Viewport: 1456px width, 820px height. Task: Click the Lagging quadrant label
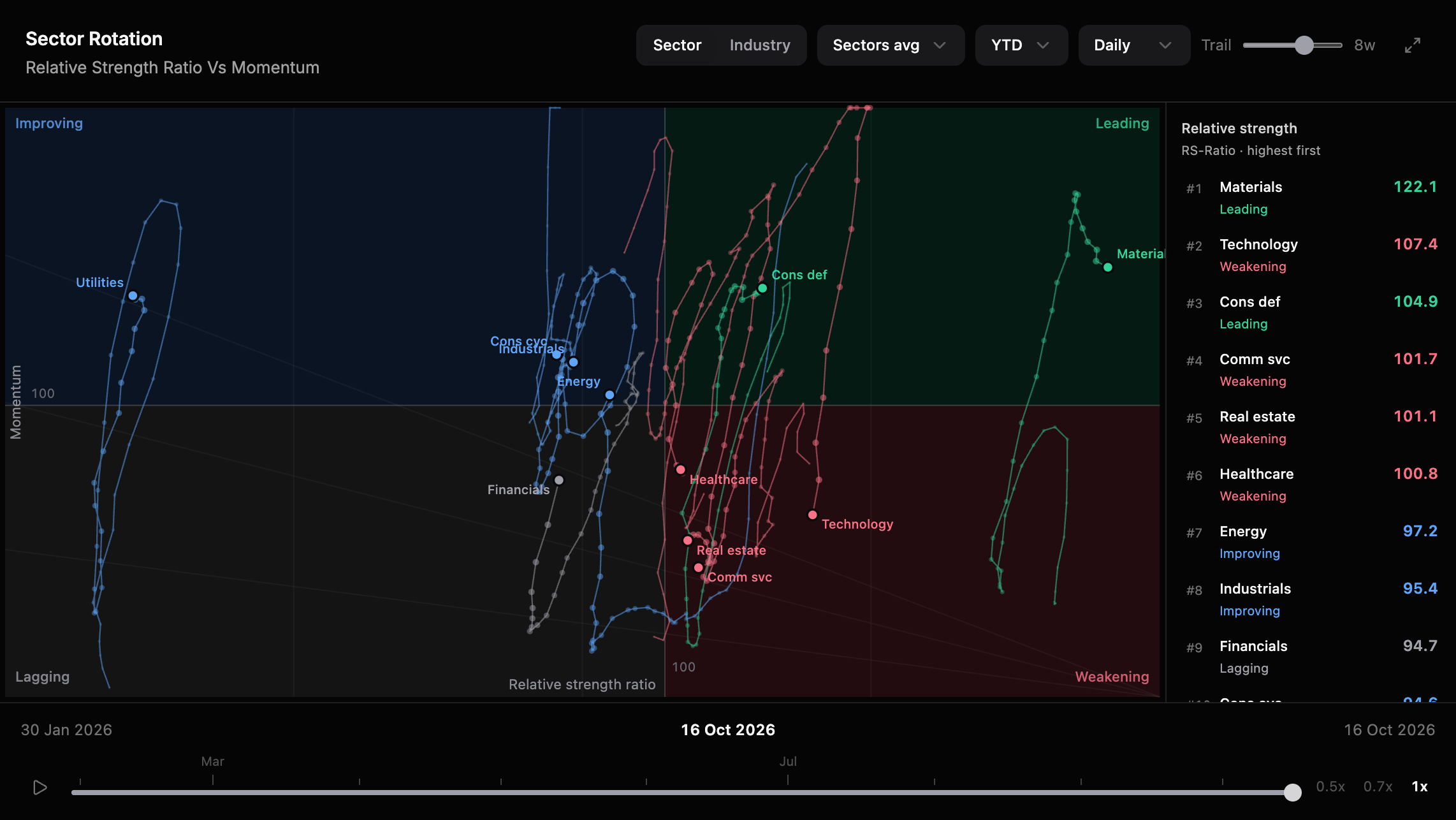42,677
